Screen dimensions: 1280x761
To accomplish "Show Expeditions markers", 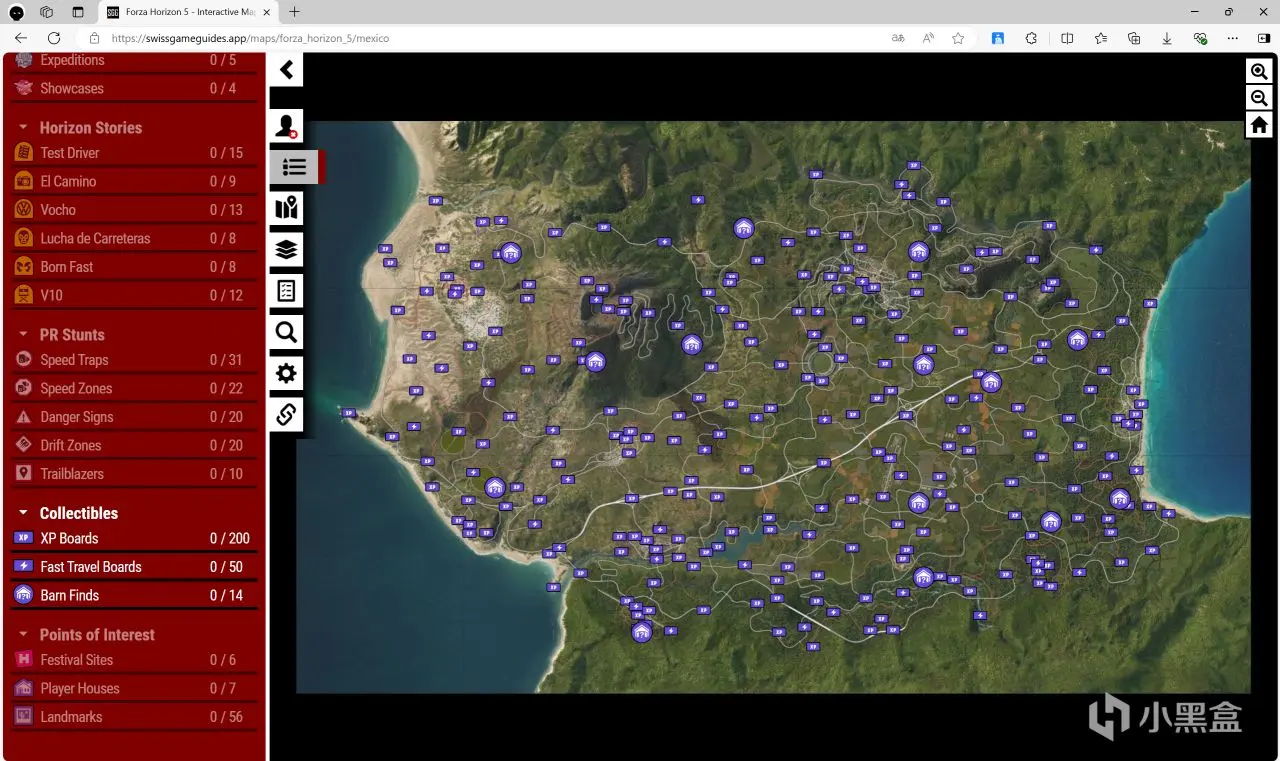I will pos(134,60).
